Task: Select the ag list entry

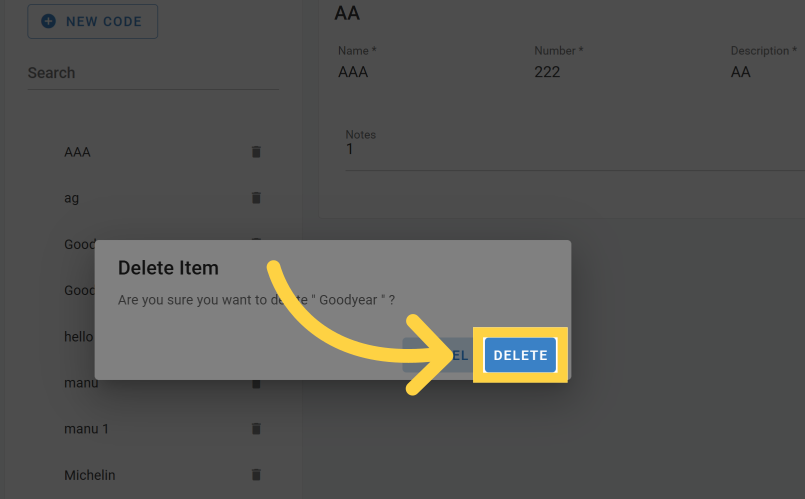Action: pyautogui.click(x=72, y=198)
